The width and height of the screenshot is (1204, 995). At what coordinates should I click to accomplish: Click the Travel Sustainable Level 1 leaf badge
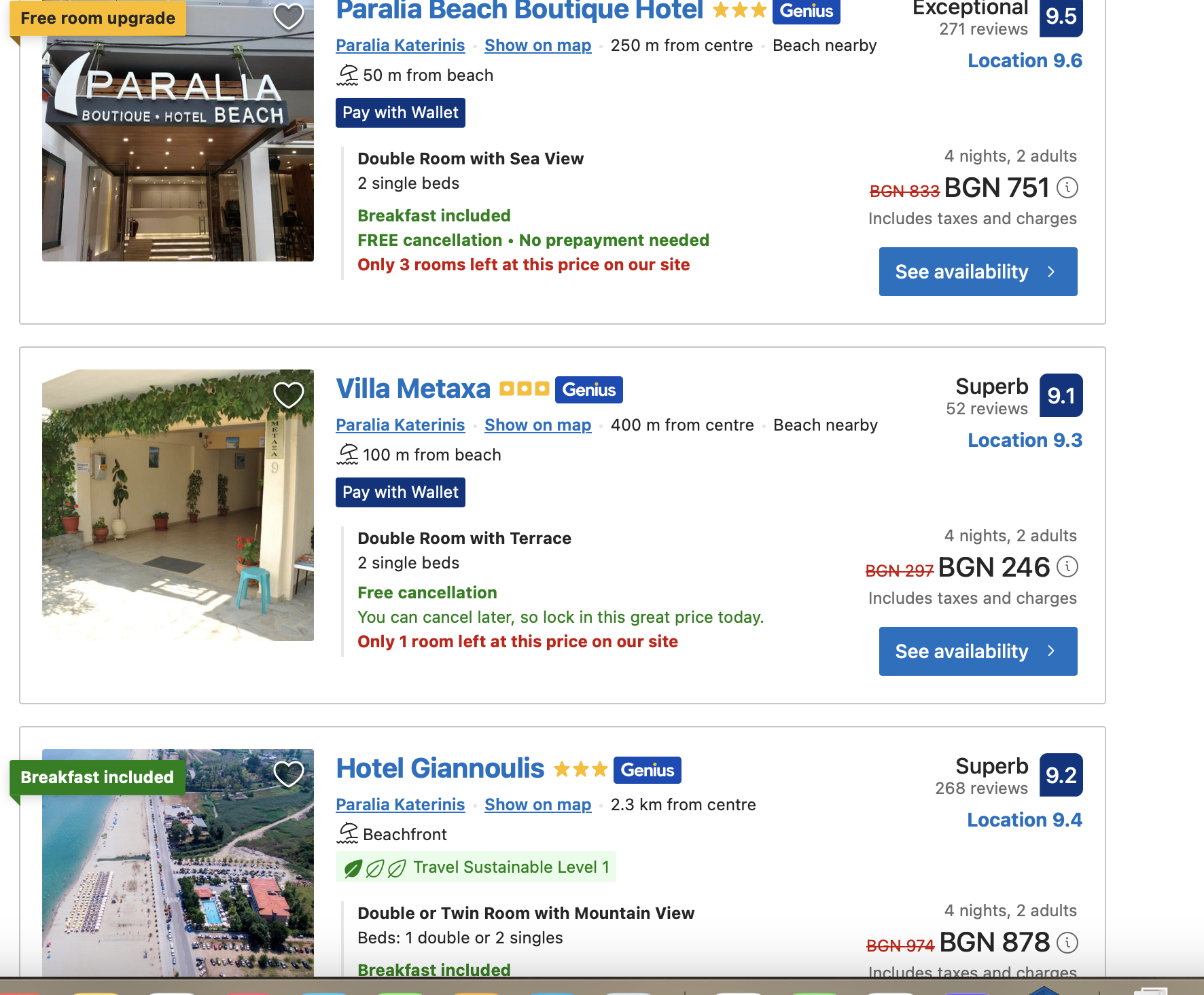476,867
